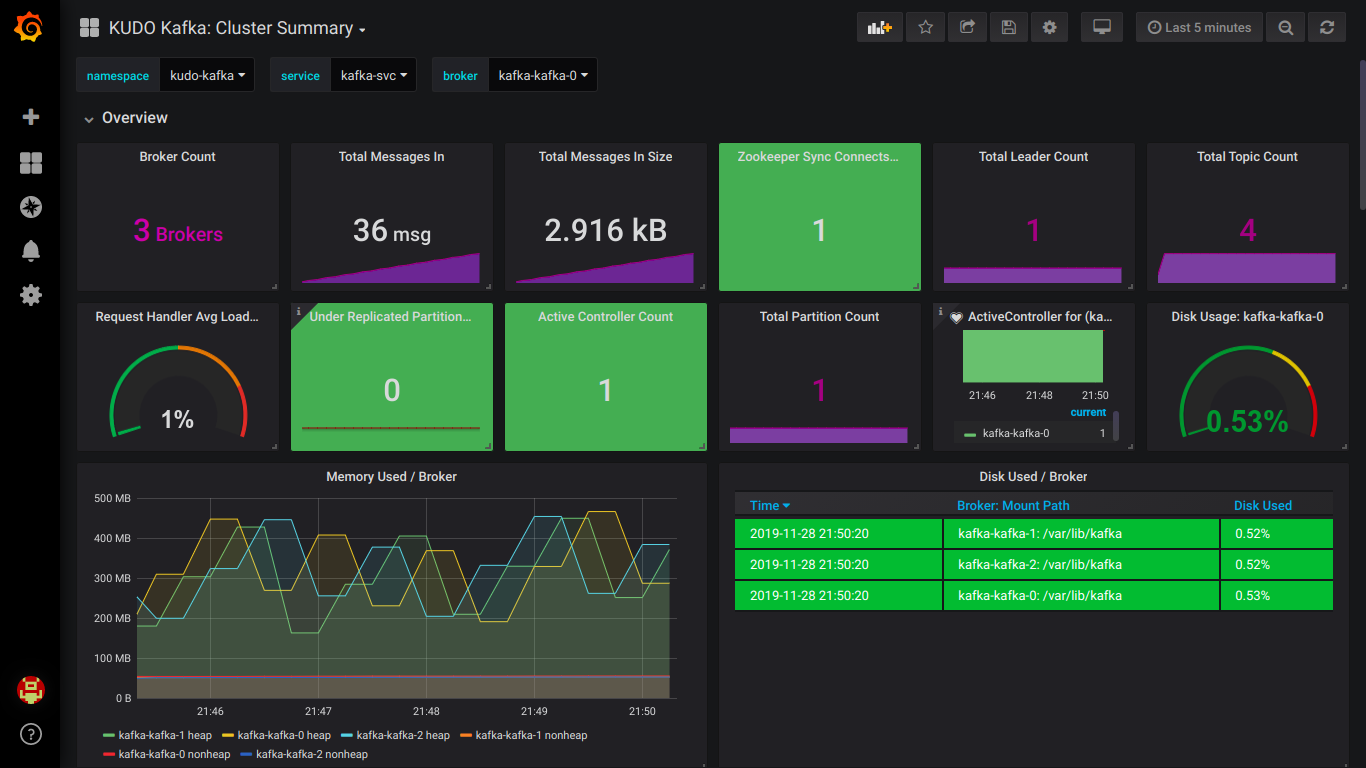Image resolution: width=1366 pixels, height=768 pixels.
Task: Open the Disk Usage: kafka-kafka-0 panel menu
Action: 1247,317
